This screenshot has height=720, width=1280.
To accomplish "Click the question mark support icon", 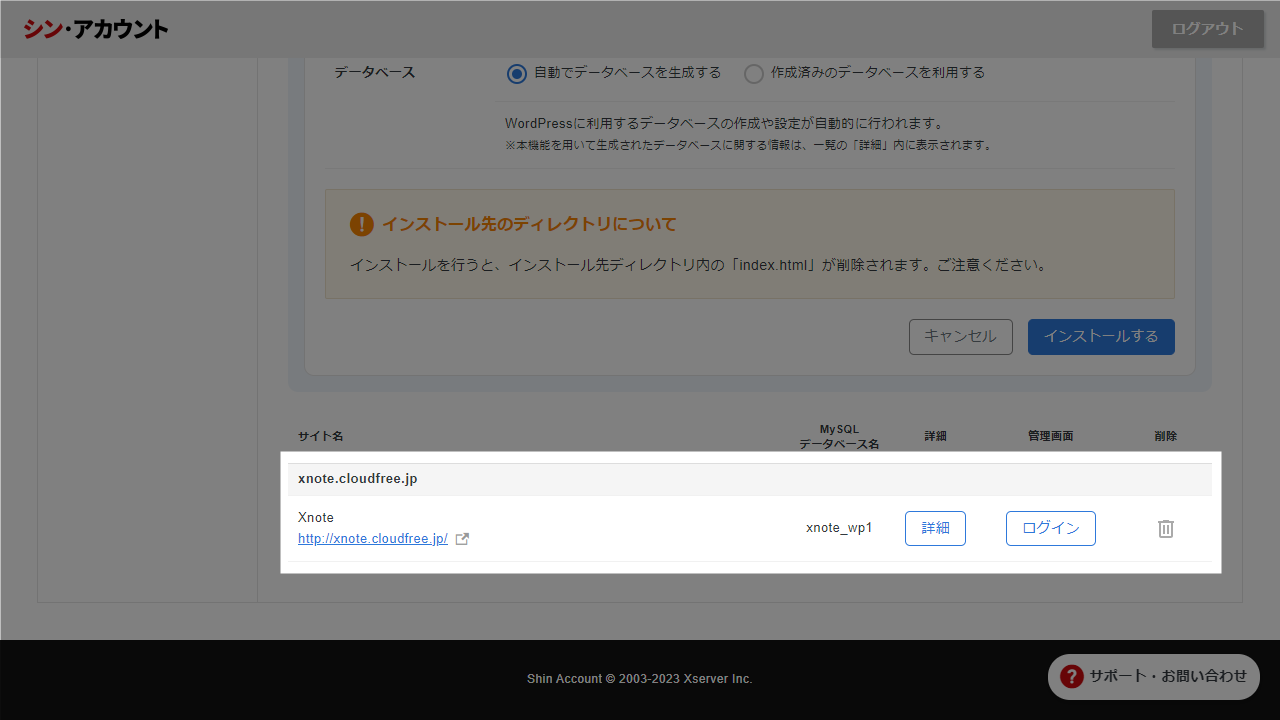I will (1072, 676).
